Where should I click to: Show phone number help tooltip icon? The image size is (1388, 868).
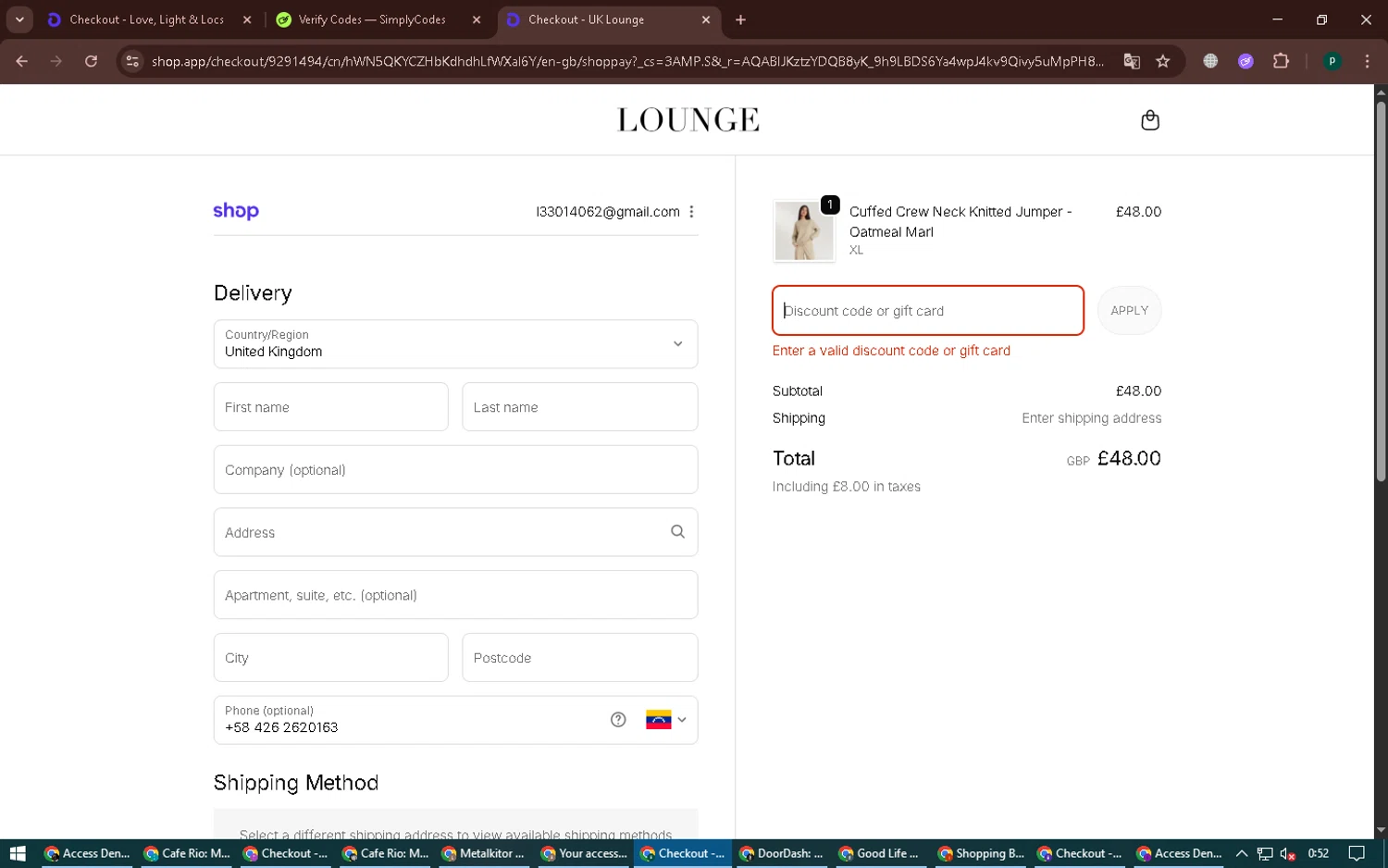[x=618, y=720]
